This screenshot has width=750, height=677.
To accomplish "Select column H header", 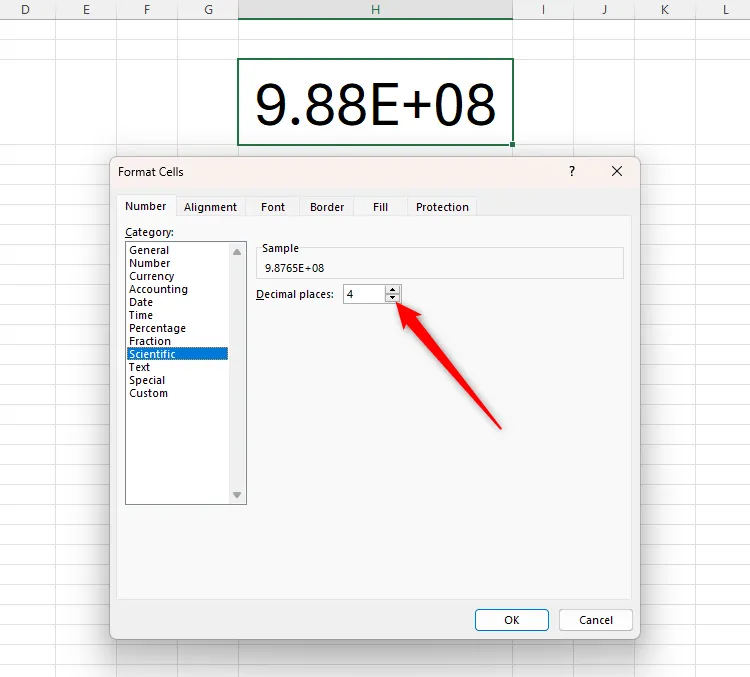I will coord(375,10).
